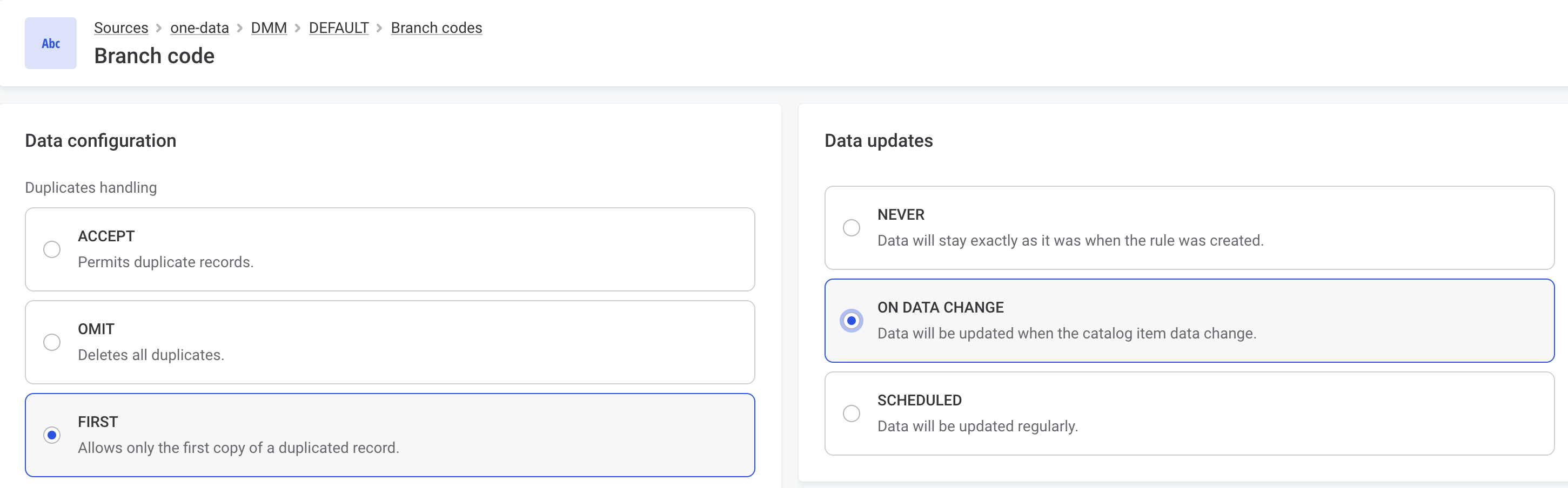Screen dimensions: 1568x488
Task: Go to DEFAULT via breadcrumb
Action: tap(338, 28)
